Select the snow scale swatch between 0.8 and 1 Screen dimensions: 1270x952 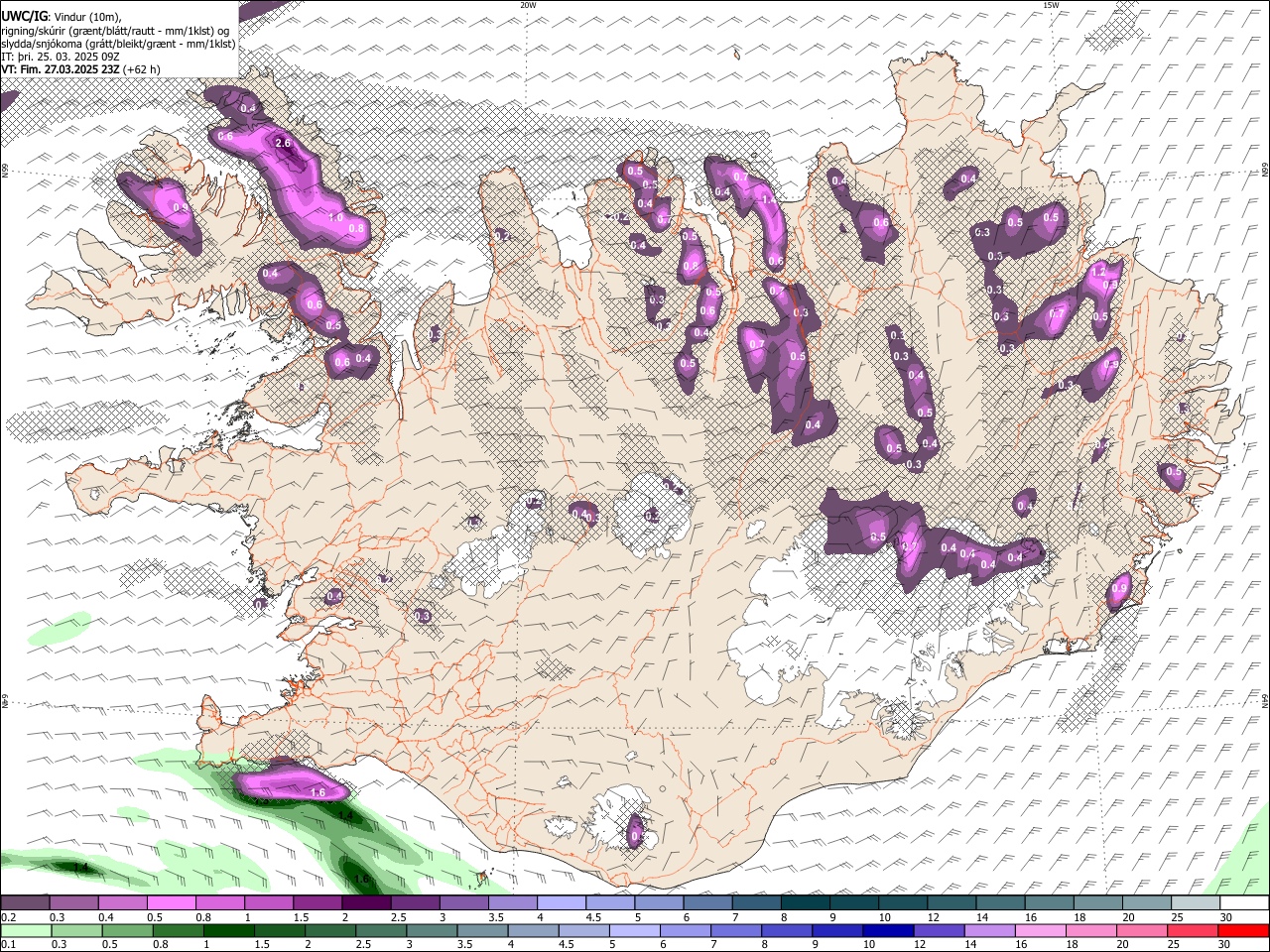[x=219, y=902]
